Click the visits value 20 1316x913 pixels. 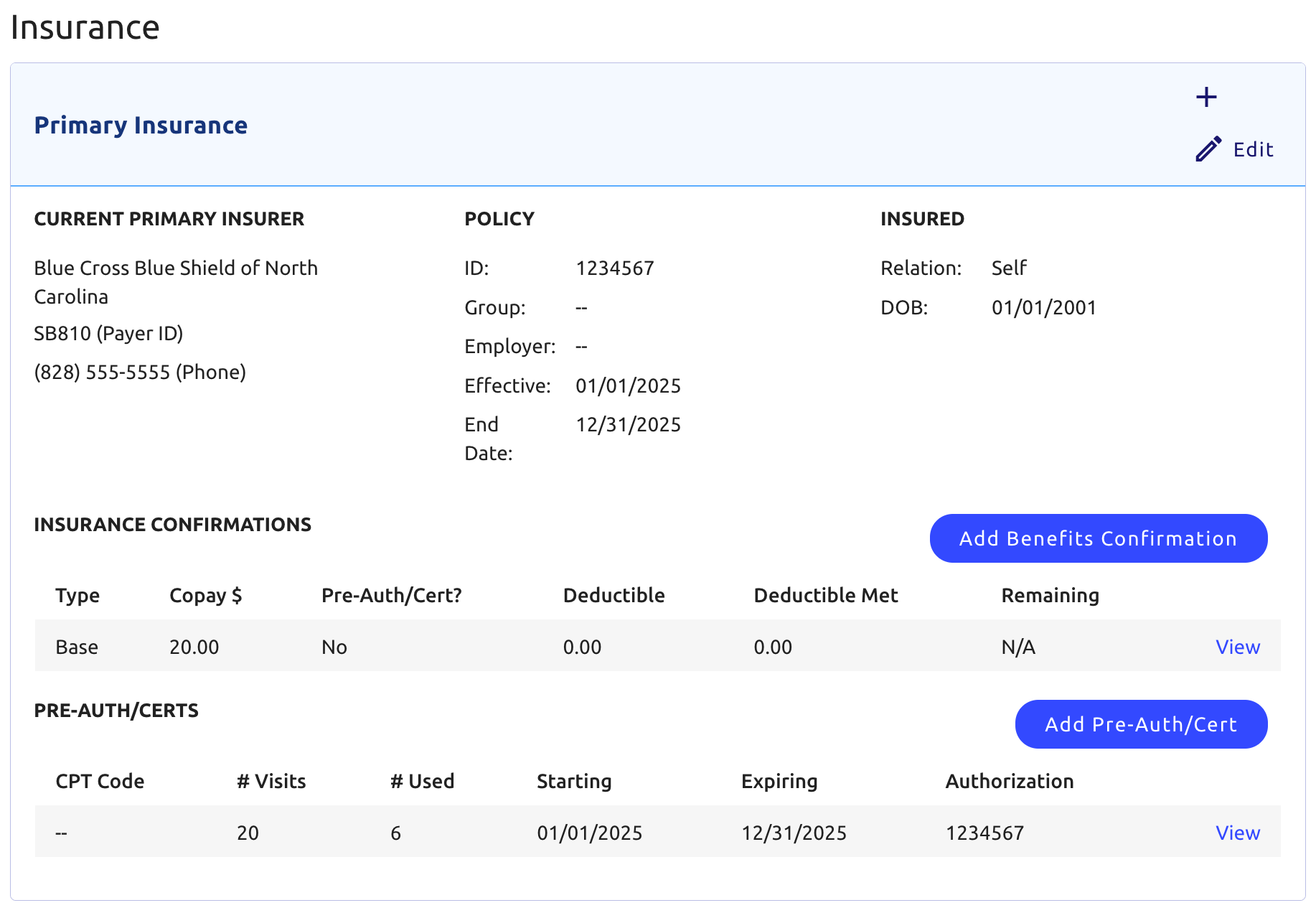tap(248, 833)
